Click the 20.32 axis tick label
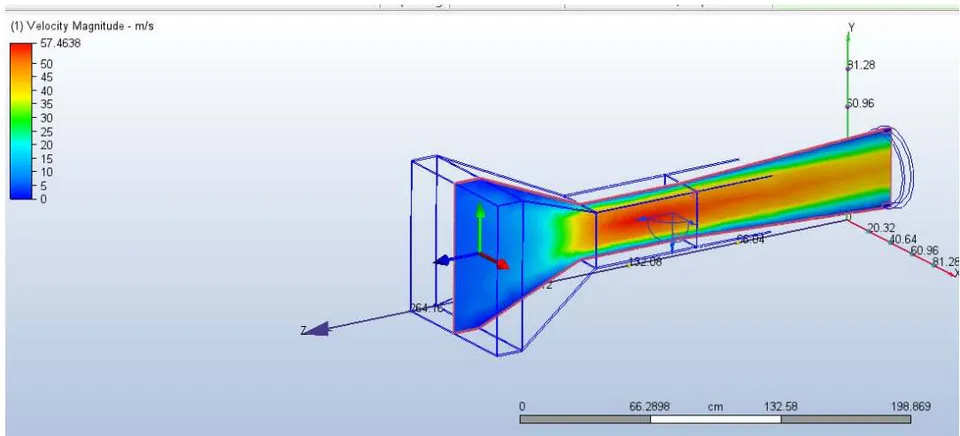960x436 pixels. (882, 228)
